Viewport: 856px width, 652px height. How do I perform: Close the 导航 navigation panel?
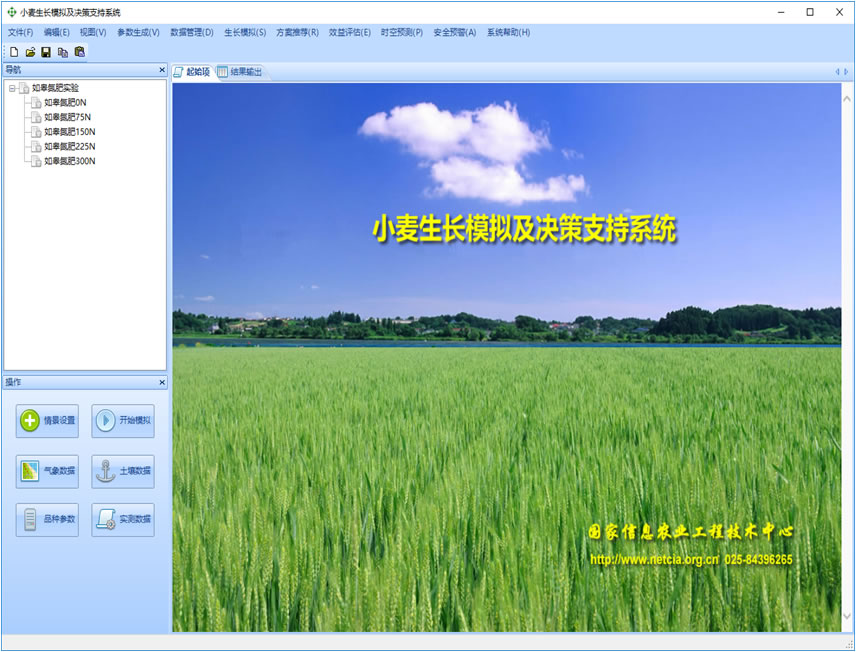coord(161,70)
